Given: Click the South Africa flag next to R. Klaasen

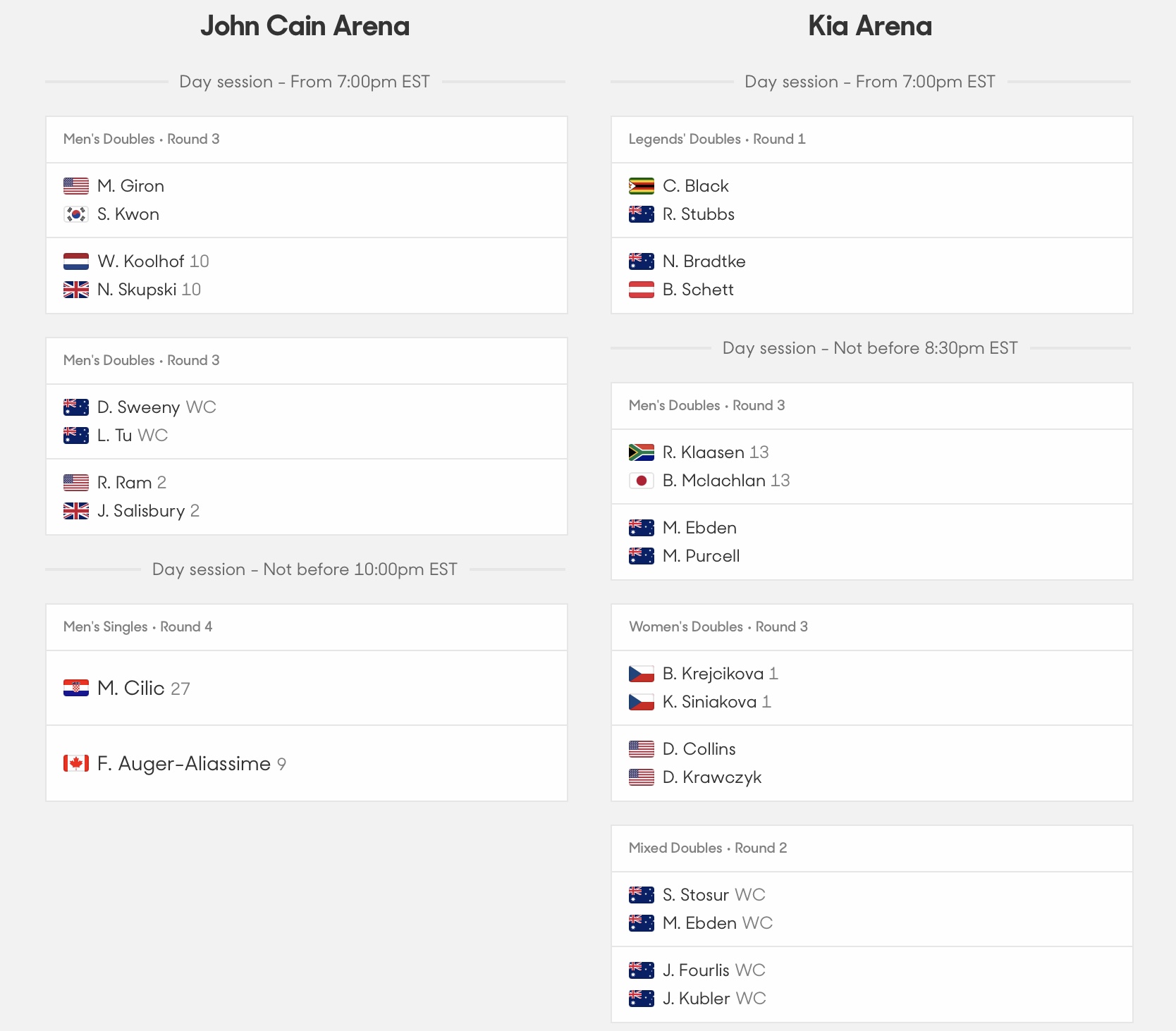Looking at the screenshot, I should point(642,452).
